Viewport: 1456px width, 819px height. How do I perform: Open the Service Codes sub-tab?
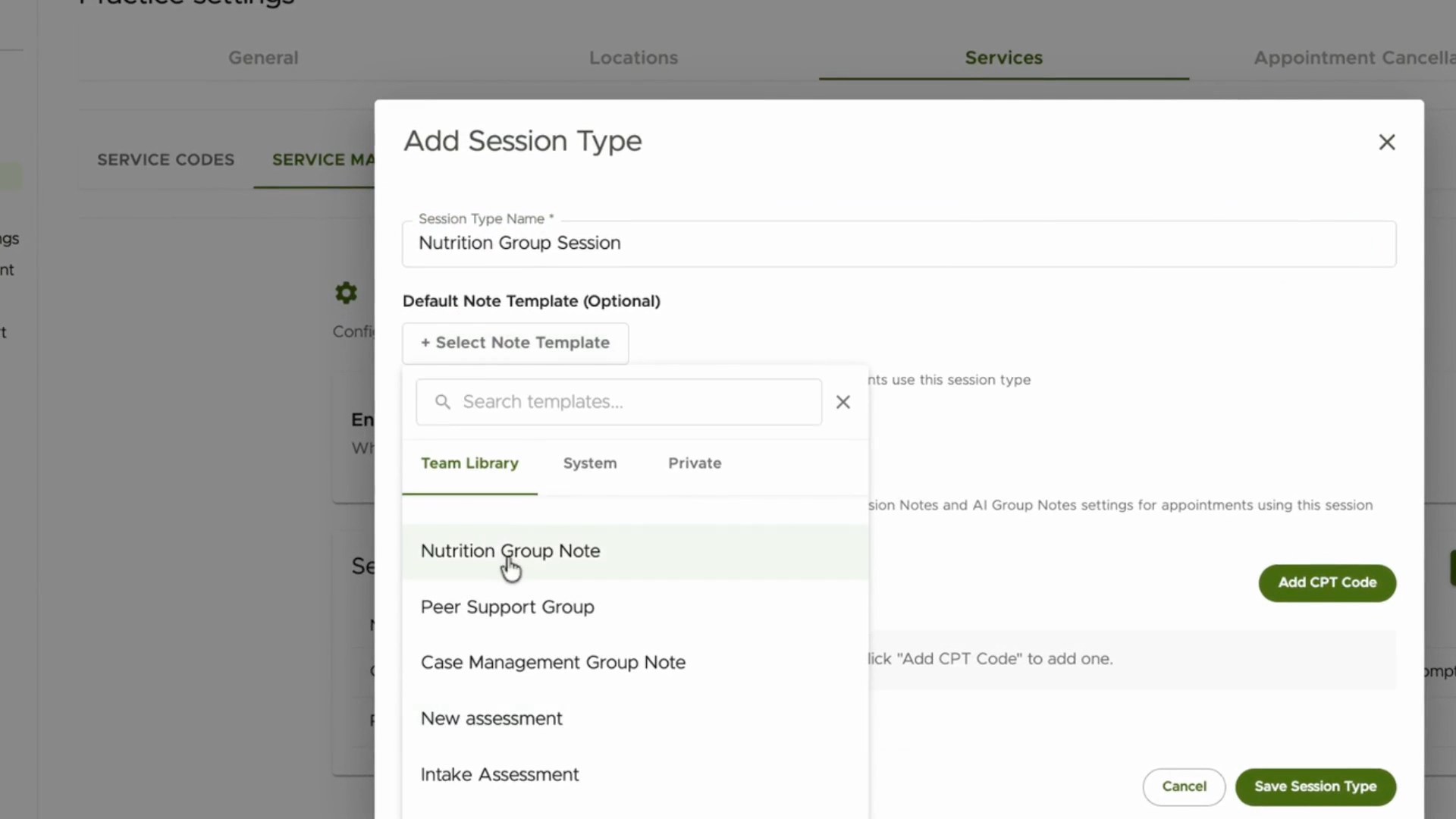[165, 160]
